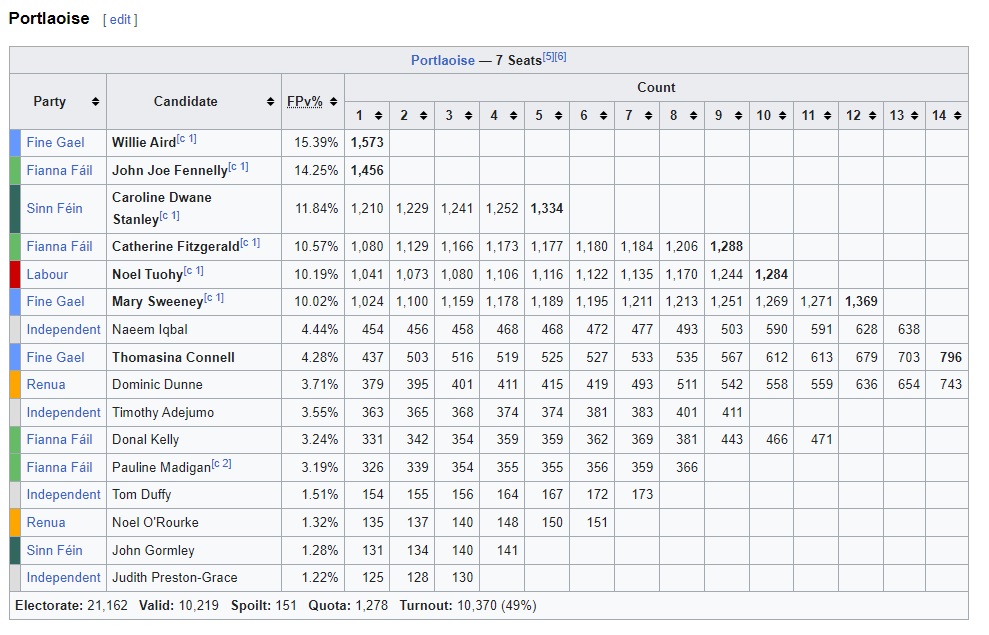
Task: Sort by Count 6 column arrows
Action: (604, 115)
